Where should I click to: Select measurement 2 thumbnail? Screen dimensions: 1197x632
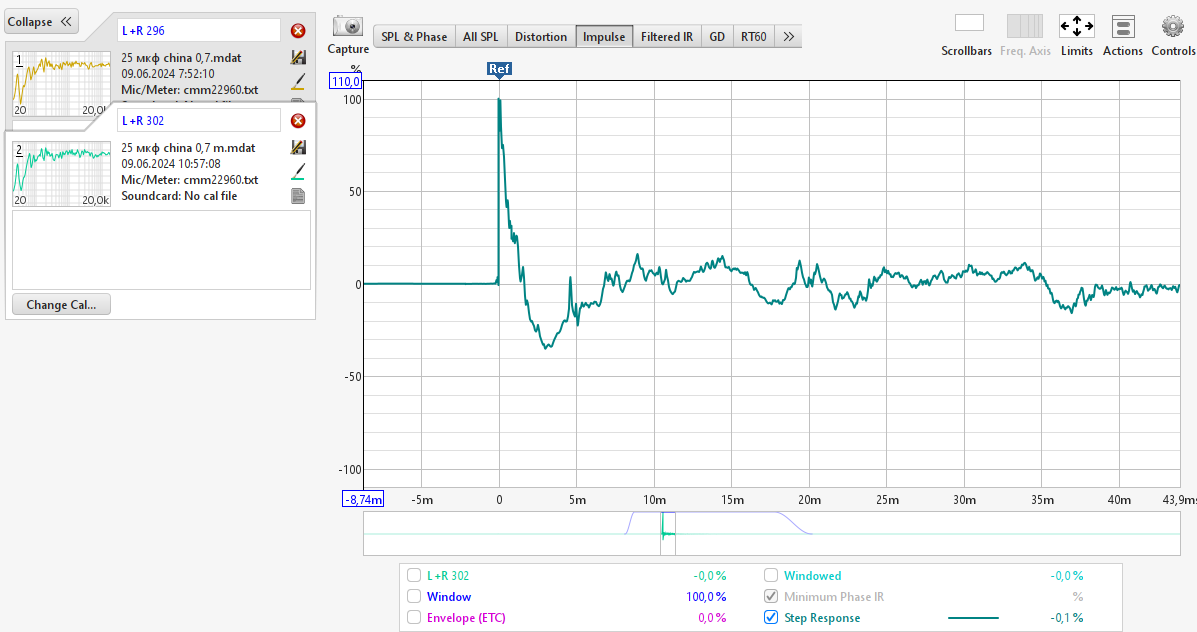(61, 173)
